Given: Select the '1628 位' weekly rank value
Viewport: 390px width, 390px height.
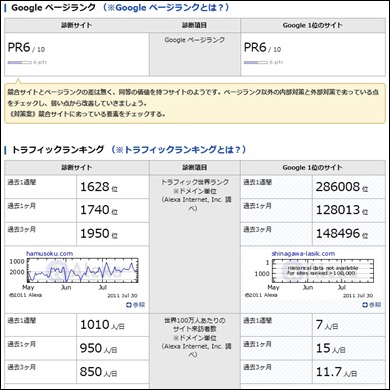Looking at the screenshot, I should pos(99,187).
